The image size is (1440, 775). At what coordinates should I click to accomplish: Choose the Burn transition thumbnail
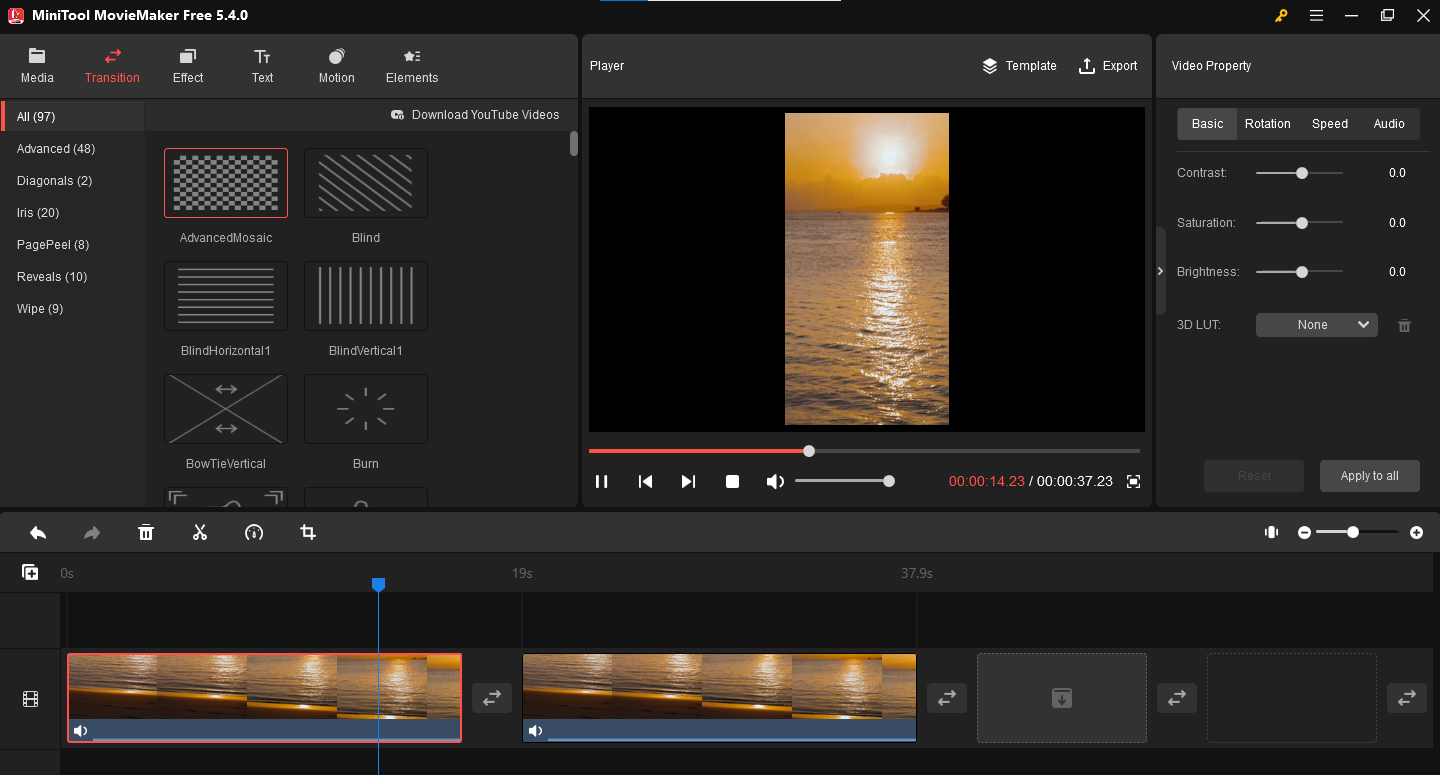click(366, 409)
